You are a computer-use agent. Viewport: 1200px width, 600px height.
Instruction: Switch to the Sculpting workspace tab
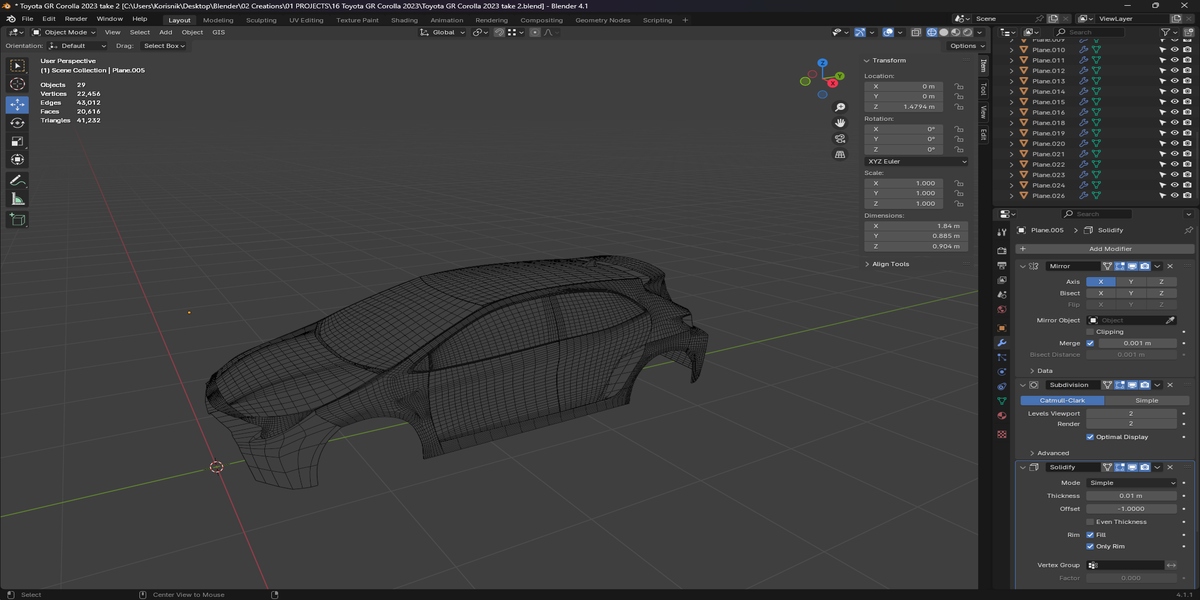pos(262,20)
